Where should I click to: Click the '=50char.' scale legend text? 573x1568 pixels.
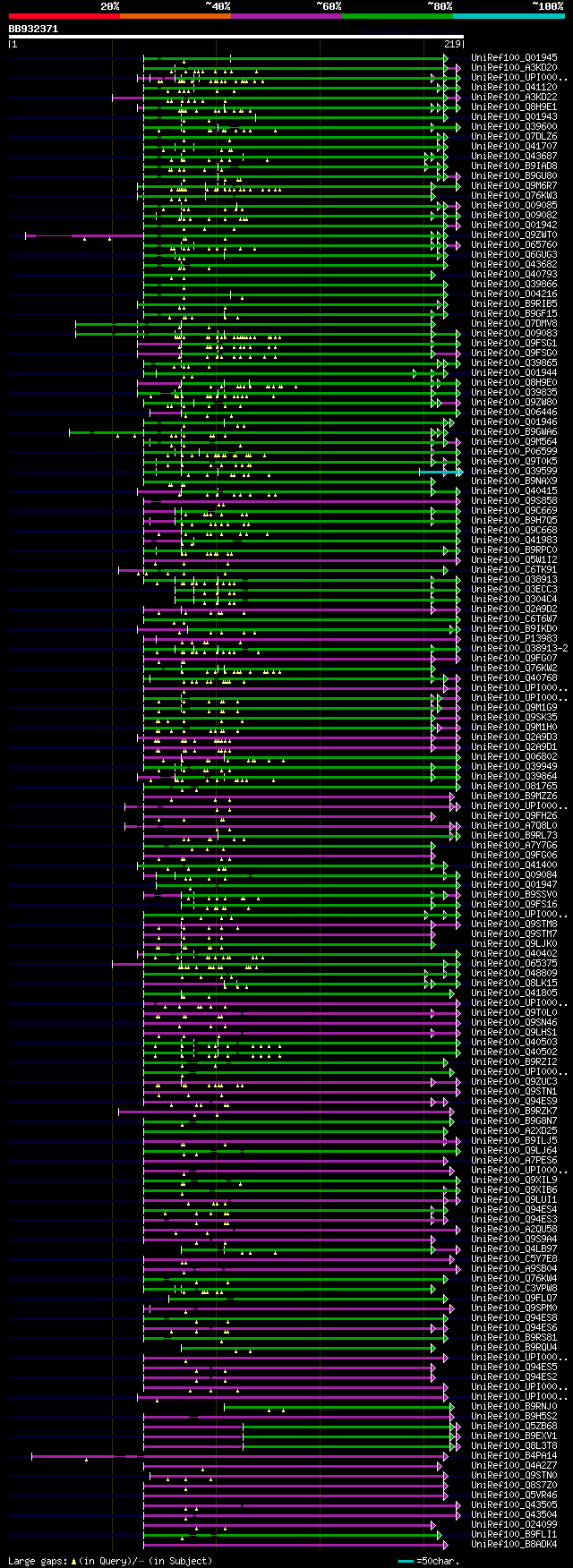[437, 1561]
